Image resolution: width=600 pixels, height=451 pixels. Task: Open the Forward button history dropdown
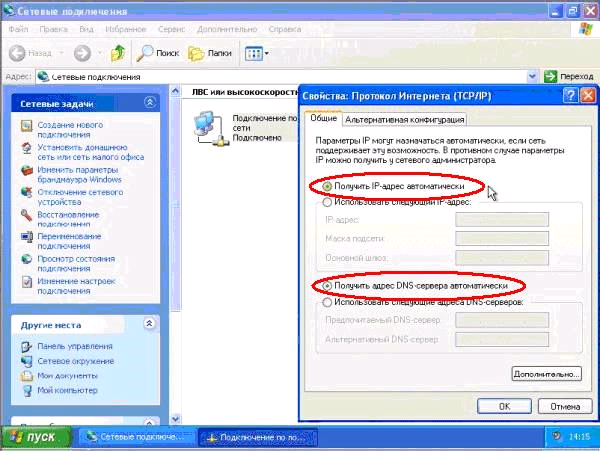(x=100, y=53)
